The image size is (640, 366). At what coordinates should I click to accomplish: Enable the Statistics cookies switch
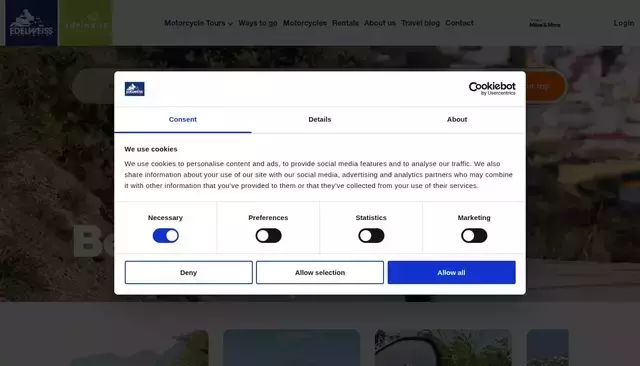[x=371, y=235]
